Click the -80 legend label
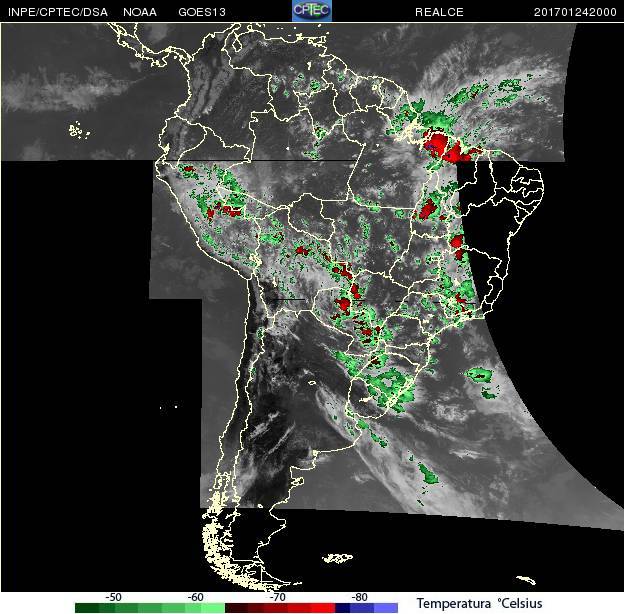Image resolution: width=624 pixels, height=614 pixels. point(359,597)
